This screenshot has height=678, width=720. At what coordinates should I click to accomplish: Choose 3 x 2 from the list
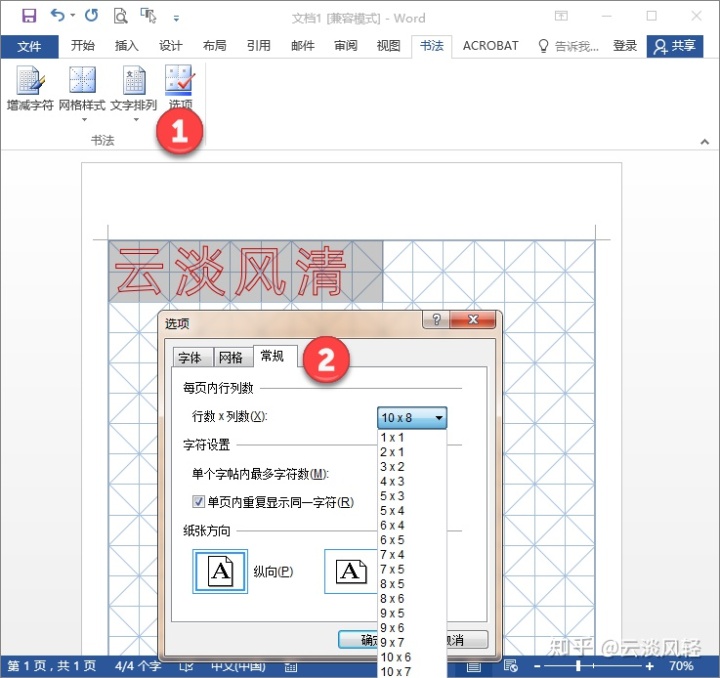coord(411,467)
